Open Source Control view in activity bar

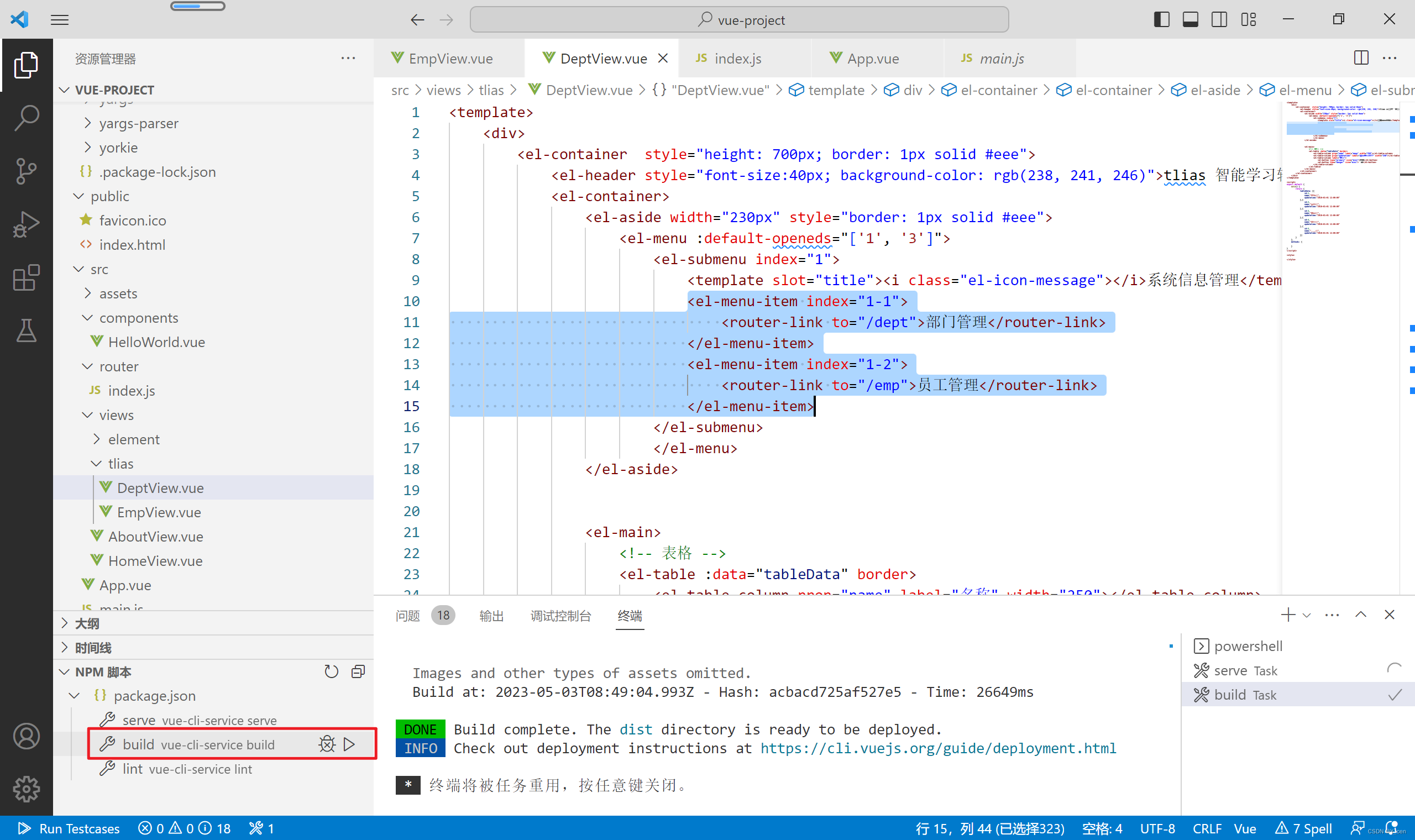click(26, 170)
